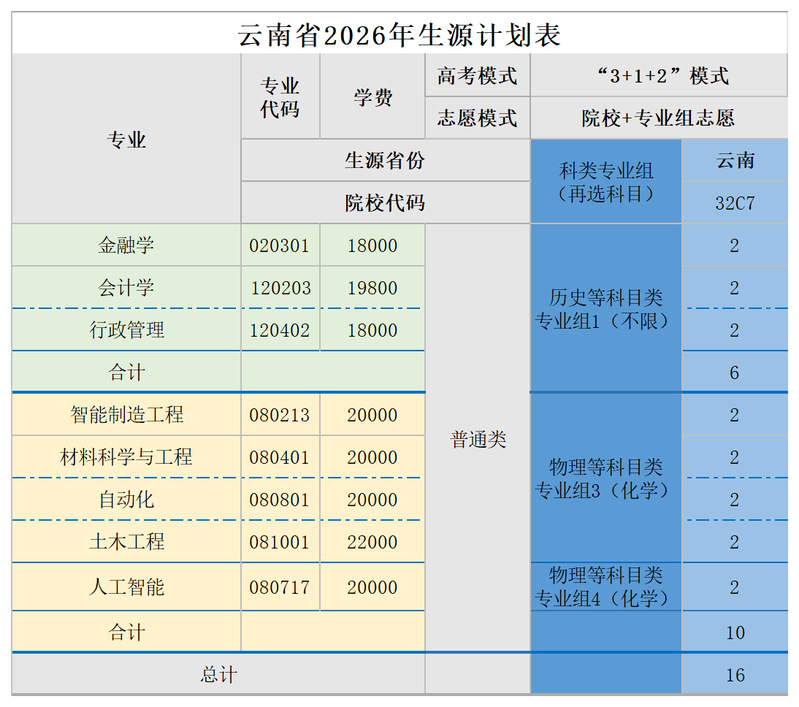Select the 科类专业组（再选科目） cell

coord(606,181)
